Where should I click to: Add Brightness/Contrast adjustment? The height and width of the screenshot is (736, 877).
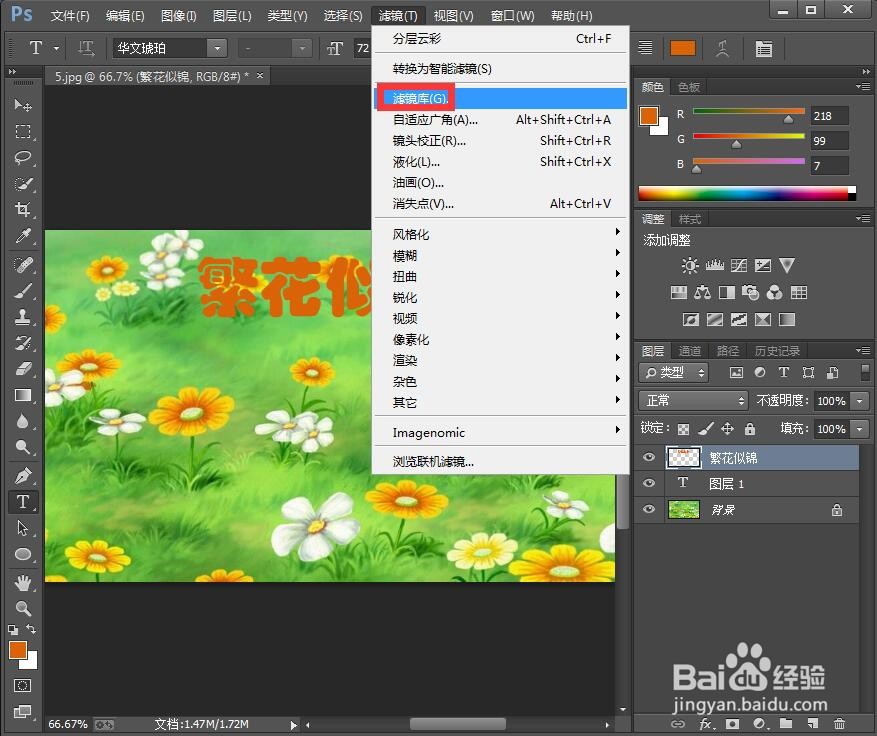click(x=690, y=265)
